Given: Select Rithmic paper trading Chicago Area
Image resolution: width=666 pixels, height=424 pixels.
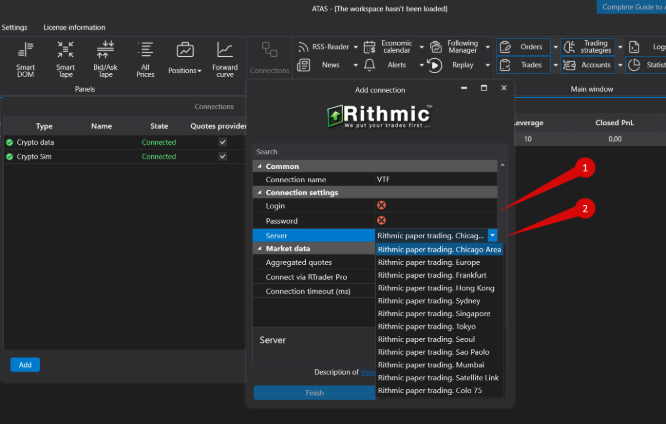Looking at the screenshot, I should pos(439,249).
